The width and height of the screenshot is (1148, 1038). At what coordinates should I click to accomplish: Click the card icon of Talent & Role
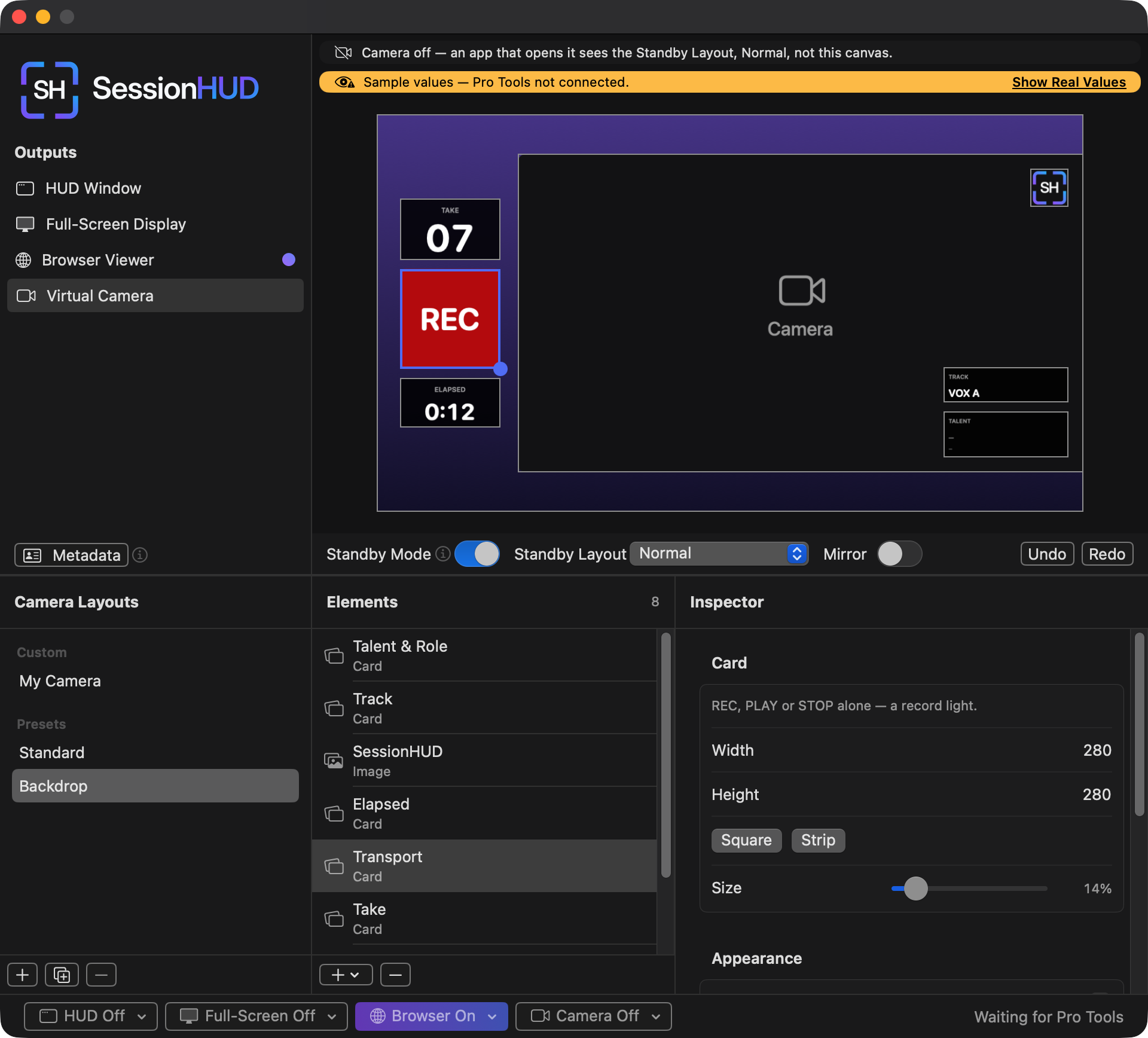click(x=334, y=656)
